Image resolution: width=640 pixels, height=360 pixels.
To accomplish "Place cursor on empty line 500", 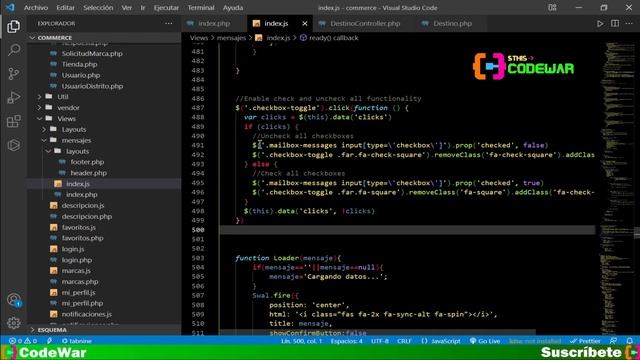I will 407,230.
